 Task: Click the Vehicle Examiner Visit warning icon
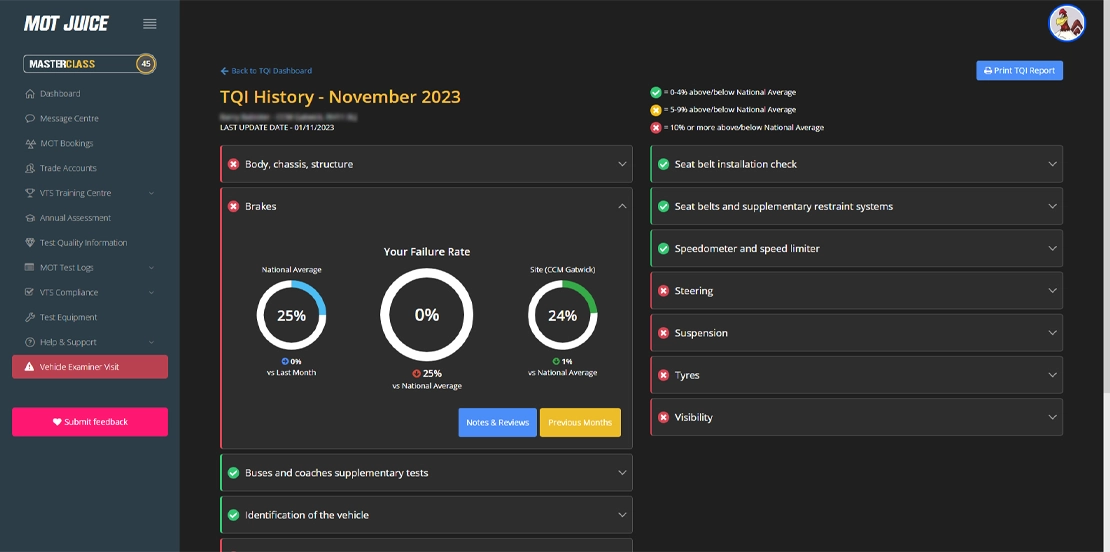tap(29, 367)
